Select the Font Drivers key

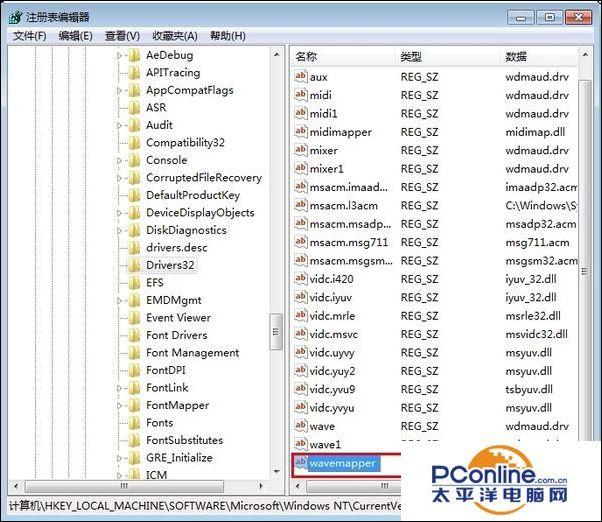click(177, 335)
